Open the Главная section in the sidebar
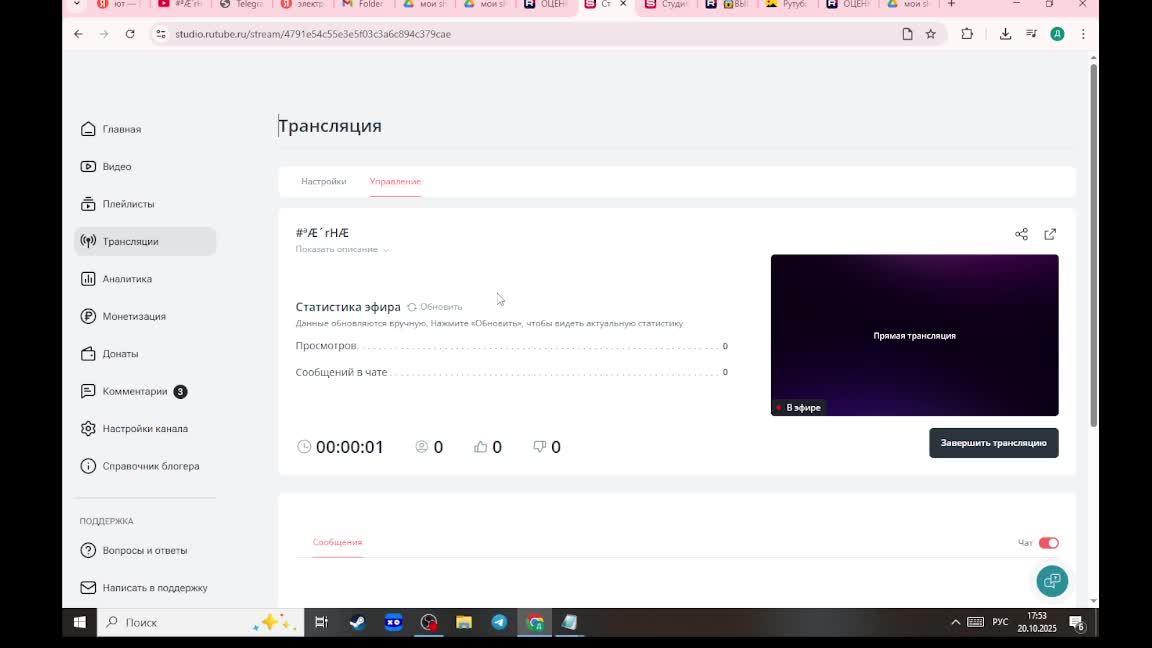 click(x=111, y=129)
